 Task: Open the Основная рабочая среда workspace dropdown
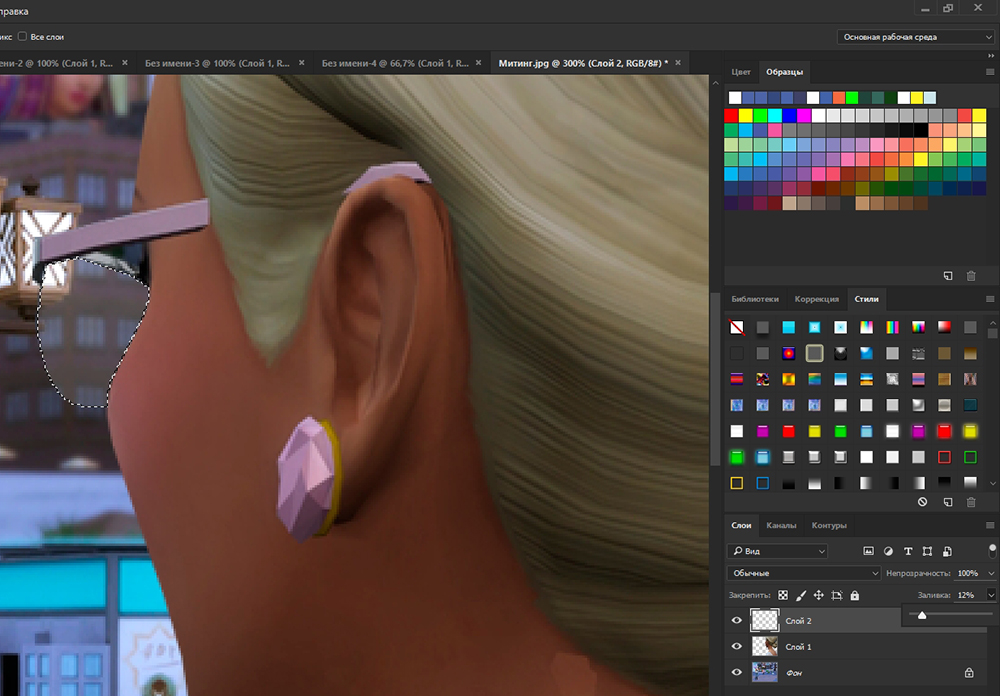click(916, 37)
